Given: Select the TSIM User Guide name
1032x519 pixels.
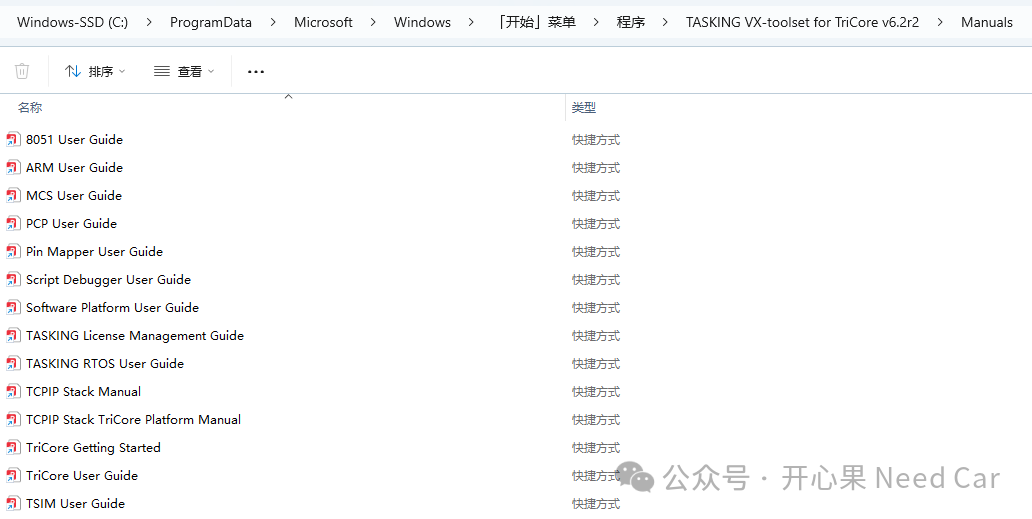Looking at the screenshot, I should (76, 503).
